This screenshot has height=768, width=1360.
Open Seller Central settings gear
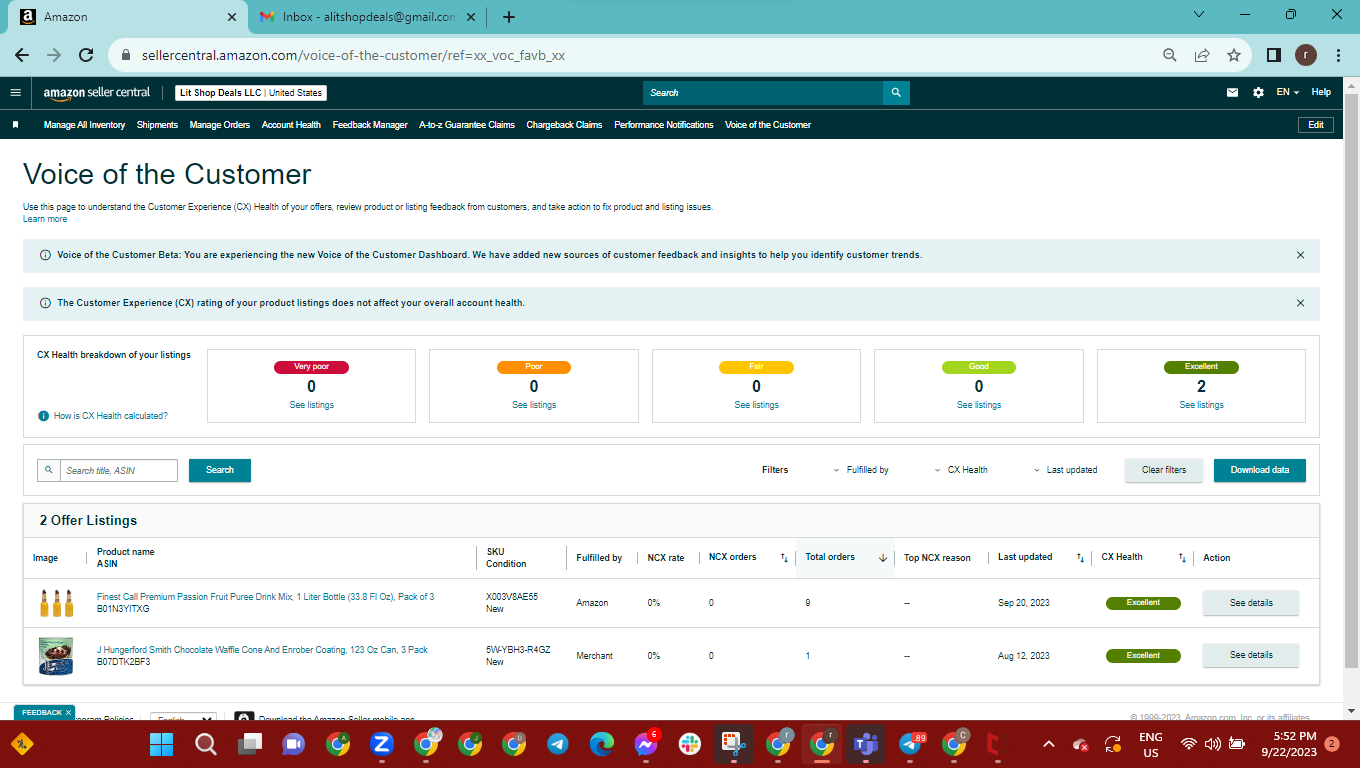[x=1258, y=92]
